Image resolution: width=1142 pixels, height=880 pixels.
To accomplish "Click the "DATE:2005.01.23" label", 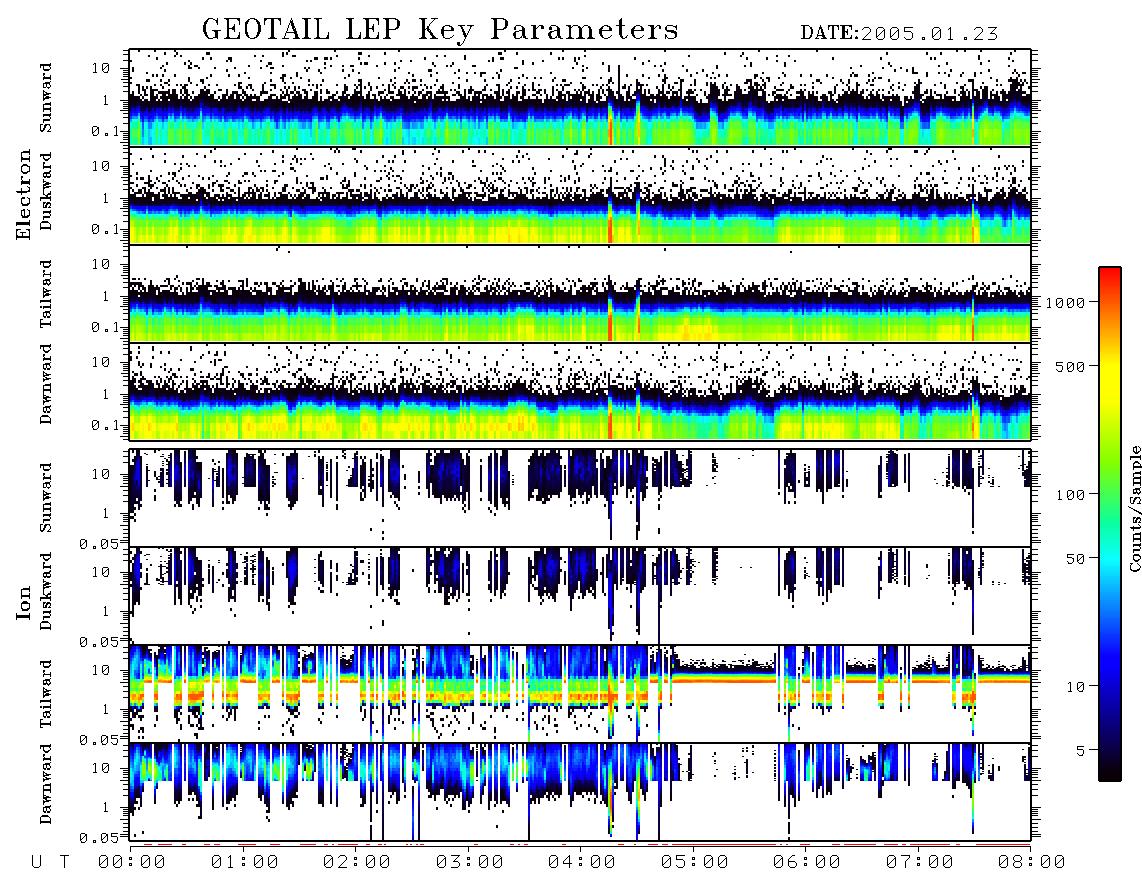I will 899,34.
